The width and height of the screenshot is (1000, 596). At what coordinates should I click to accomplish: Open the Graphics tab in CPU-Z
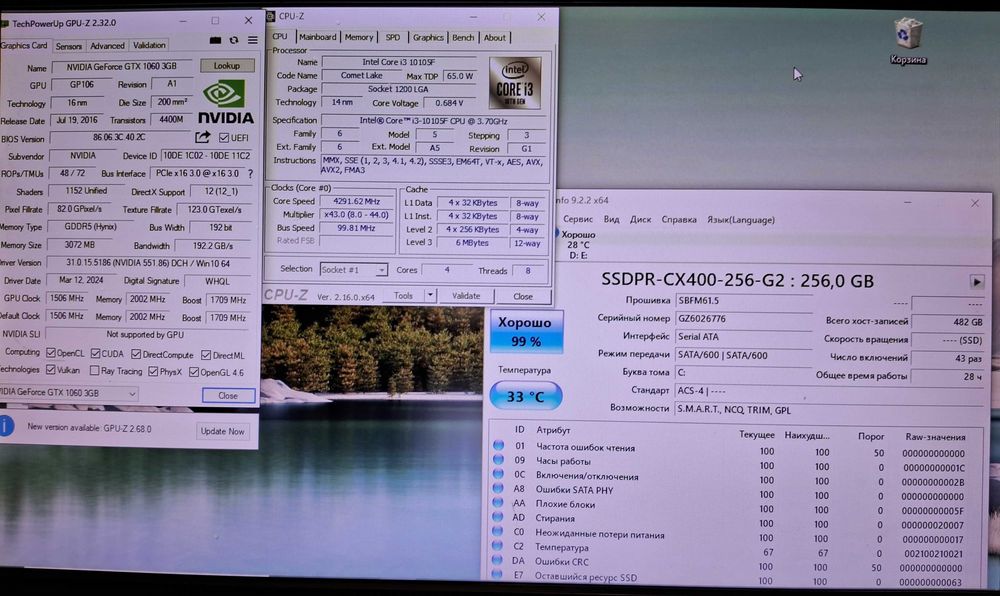(x=428, y=38)
